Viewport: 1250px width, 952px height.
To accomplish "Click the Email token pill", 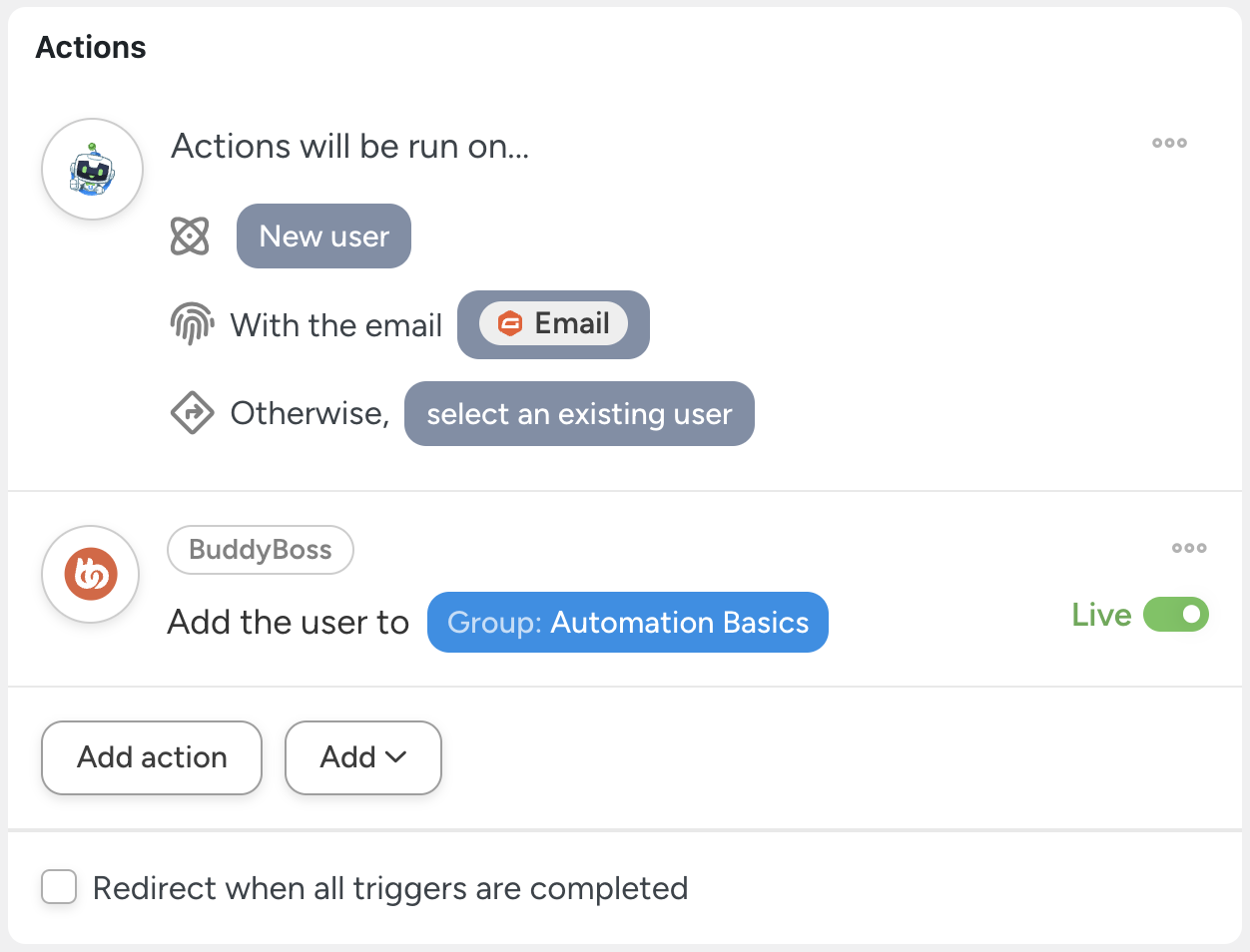I will [554, 323].
